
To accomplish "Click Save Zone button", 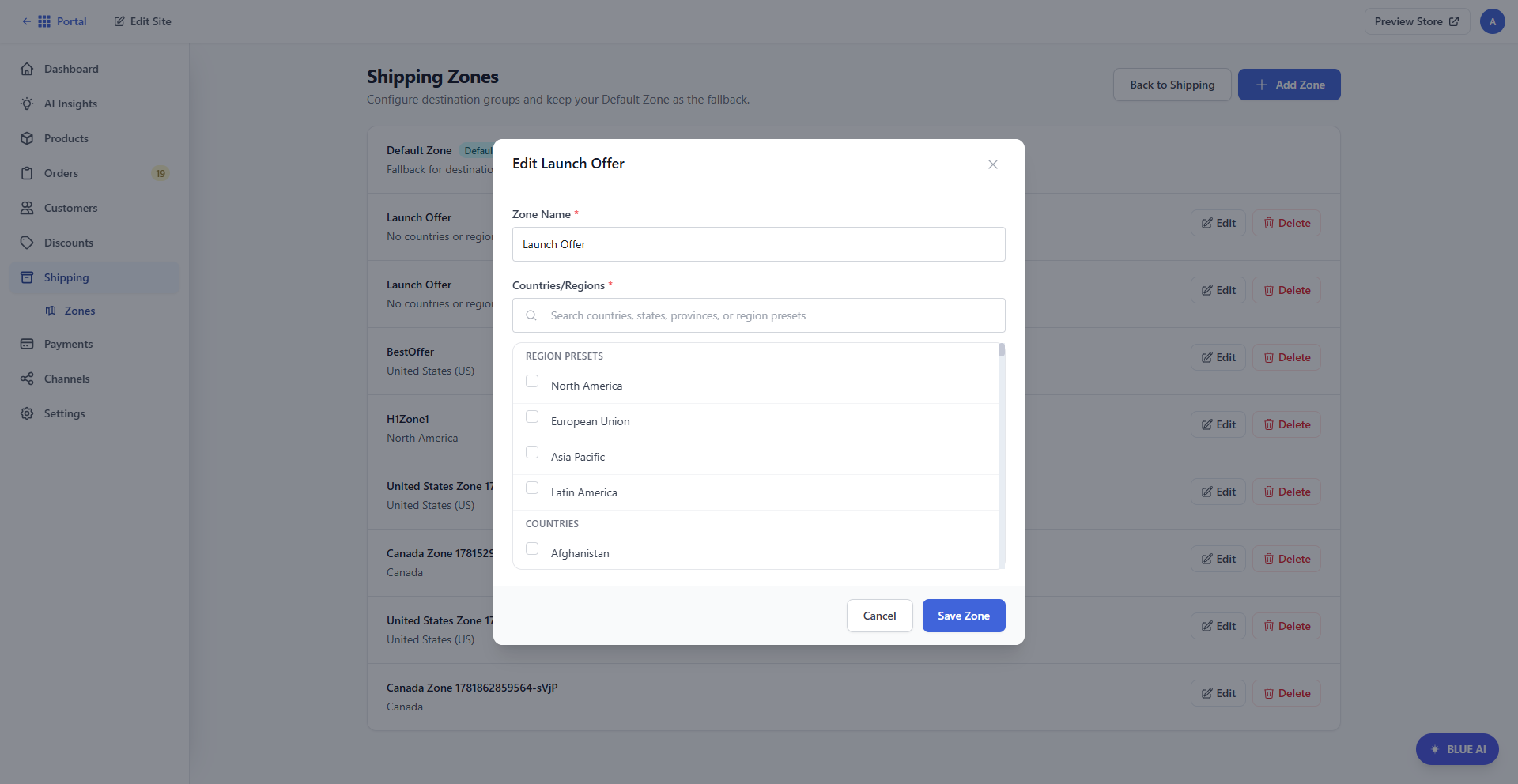I will [x=964, y=616].
